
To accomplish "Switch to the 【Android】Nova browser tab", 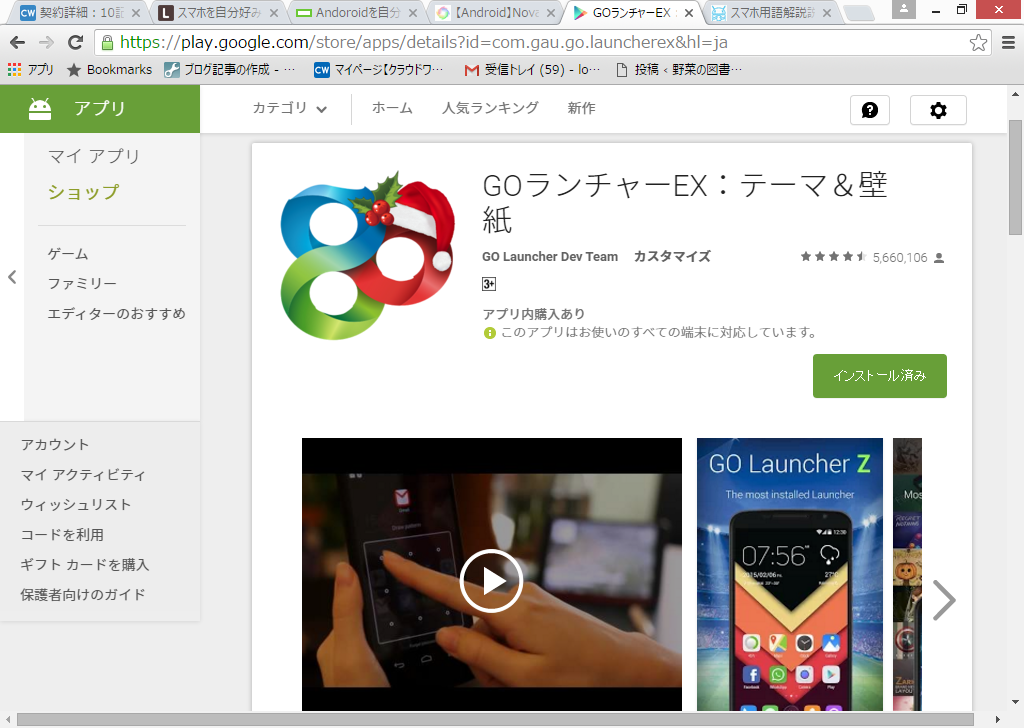I will 496,12.
